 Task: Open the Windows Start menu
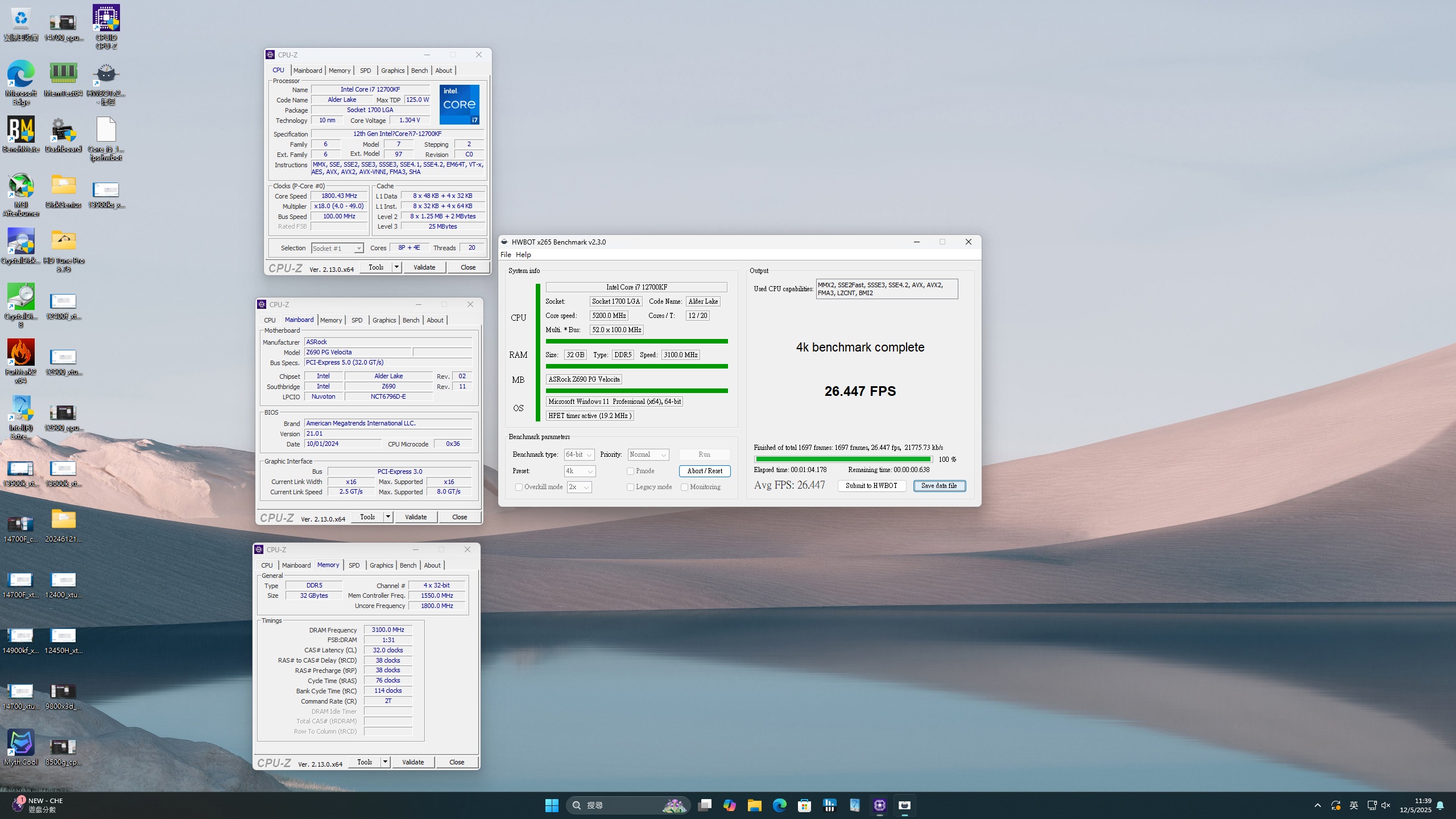pyautogui.click(x=552, y=805)
